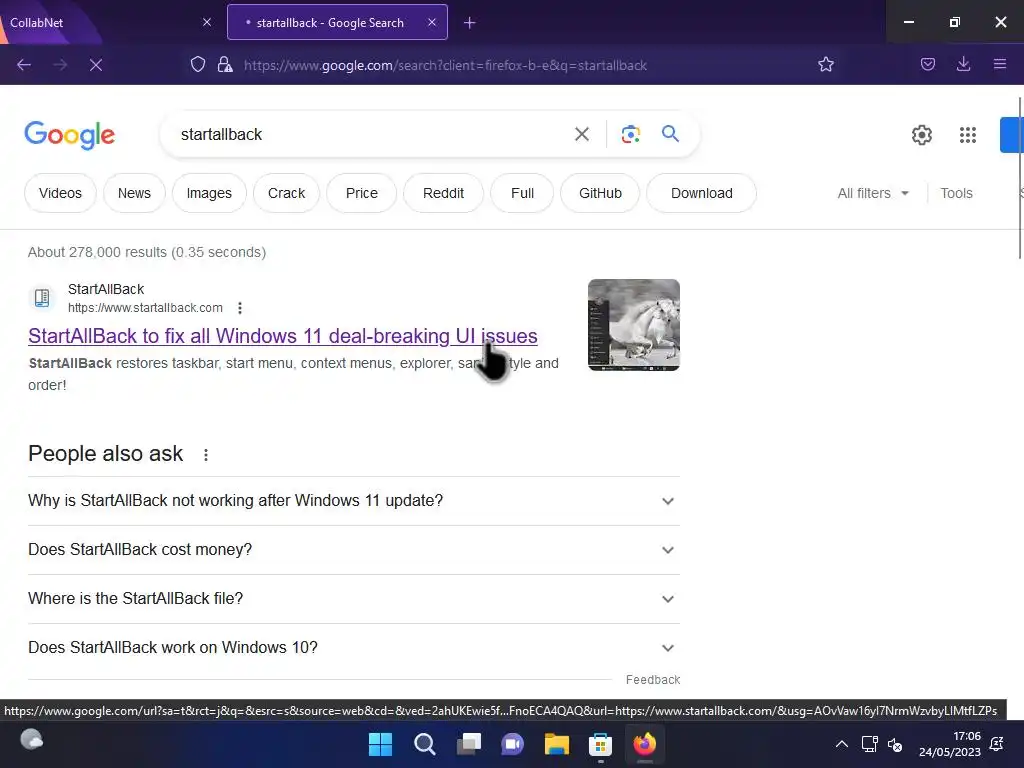The height and width of the screenshot is (768, 1024).
Task: Select the startallback Google Search tab
Action: point(337,22)
